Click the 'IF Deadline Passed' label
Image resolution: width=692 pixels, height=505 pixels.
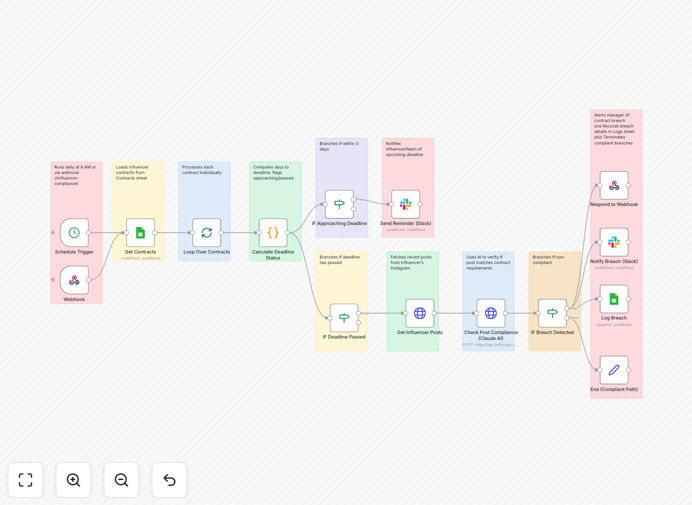click(x=344, y=337)
